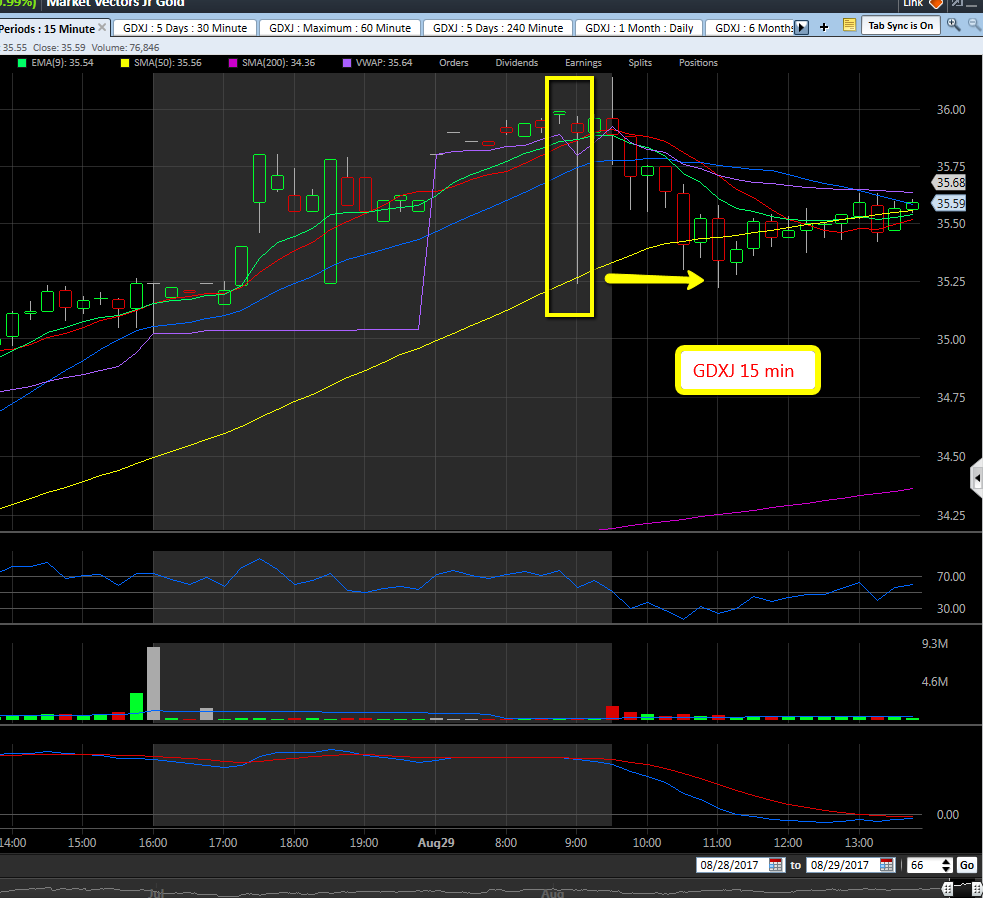Switch to GDXJ 5 Days 30 Minute tab
Viewport: 983px width, 898px height.
tap(184, 28)
